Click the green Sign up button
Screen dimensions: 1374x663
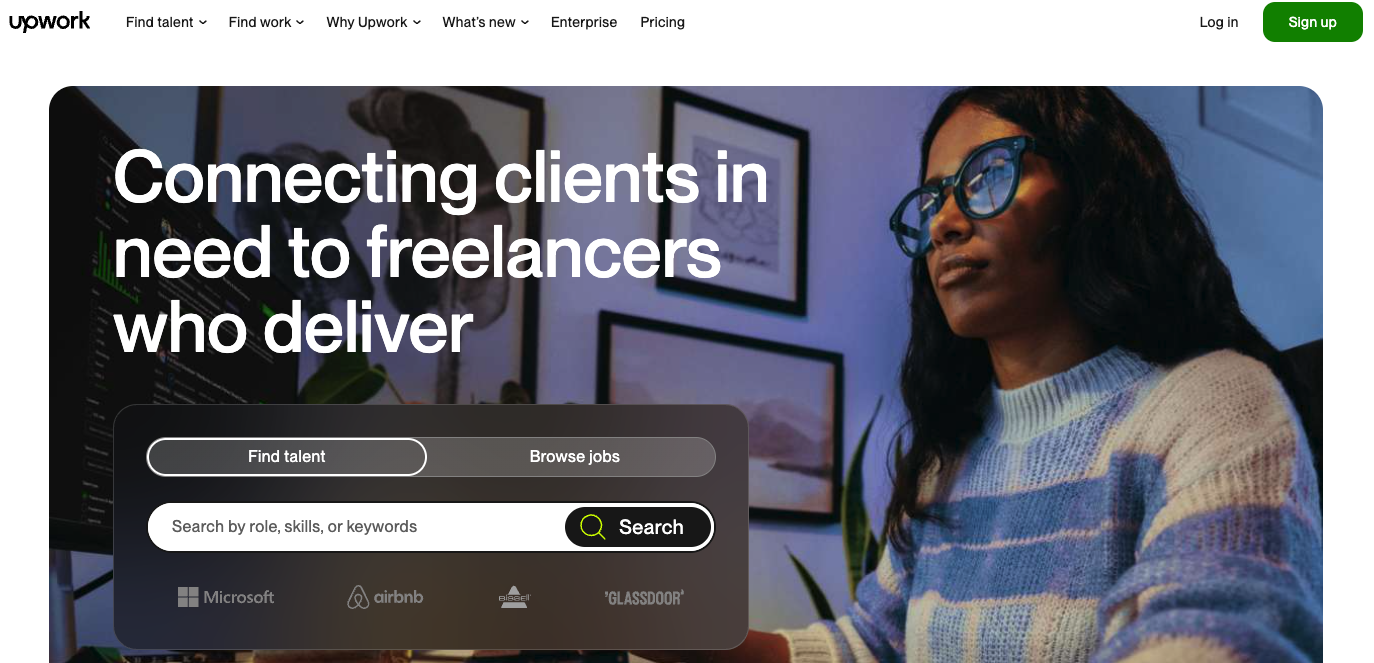tap(1312, 22)
